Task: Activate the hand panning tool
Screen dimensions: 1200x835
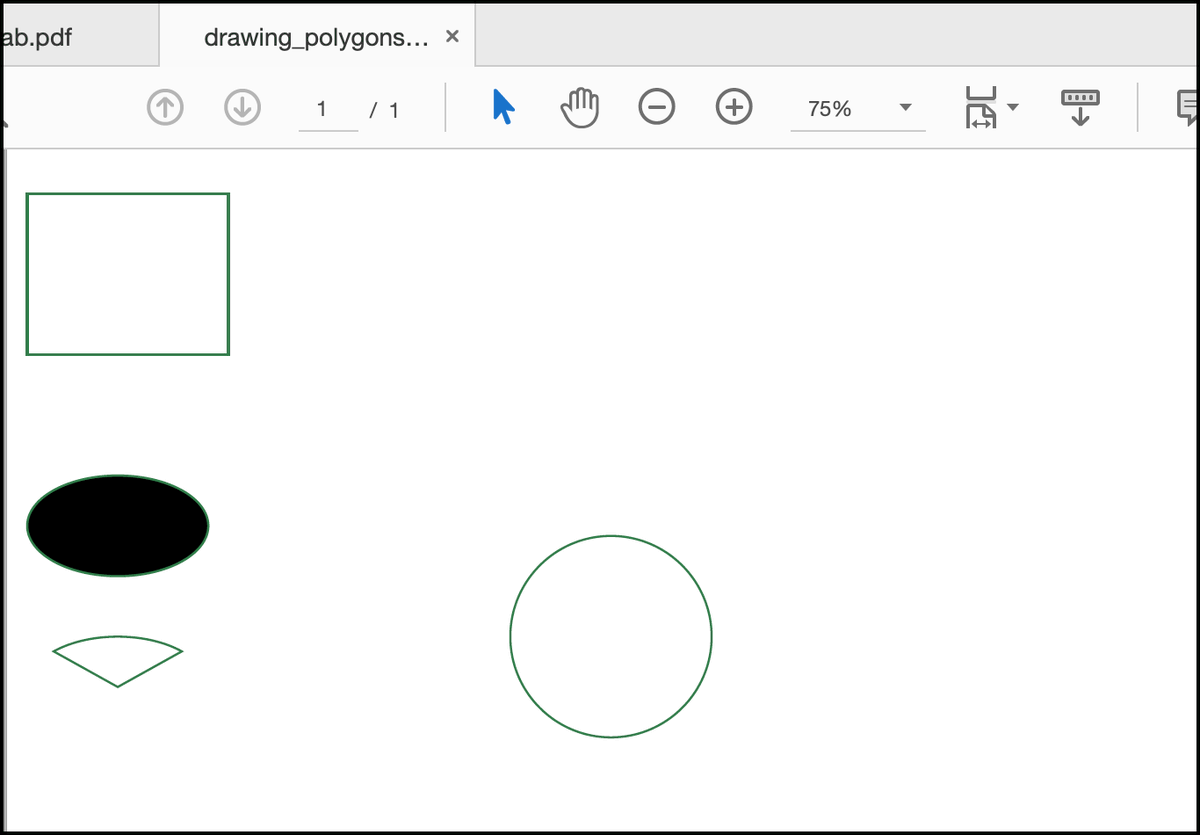Action: click(580, 107)
